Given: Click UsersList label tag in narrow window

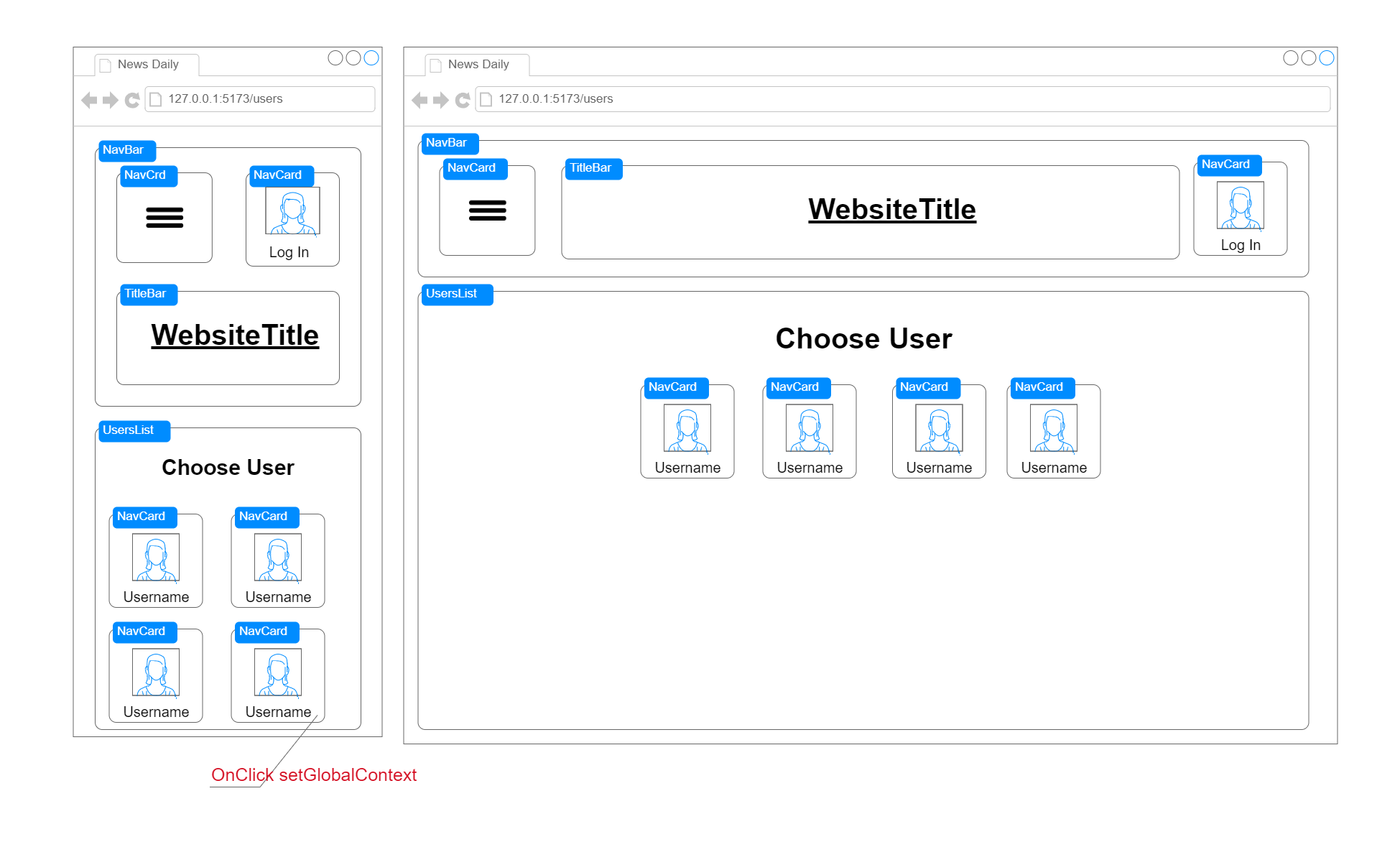Looking at the screenshot, I should (x=134, y=430).
